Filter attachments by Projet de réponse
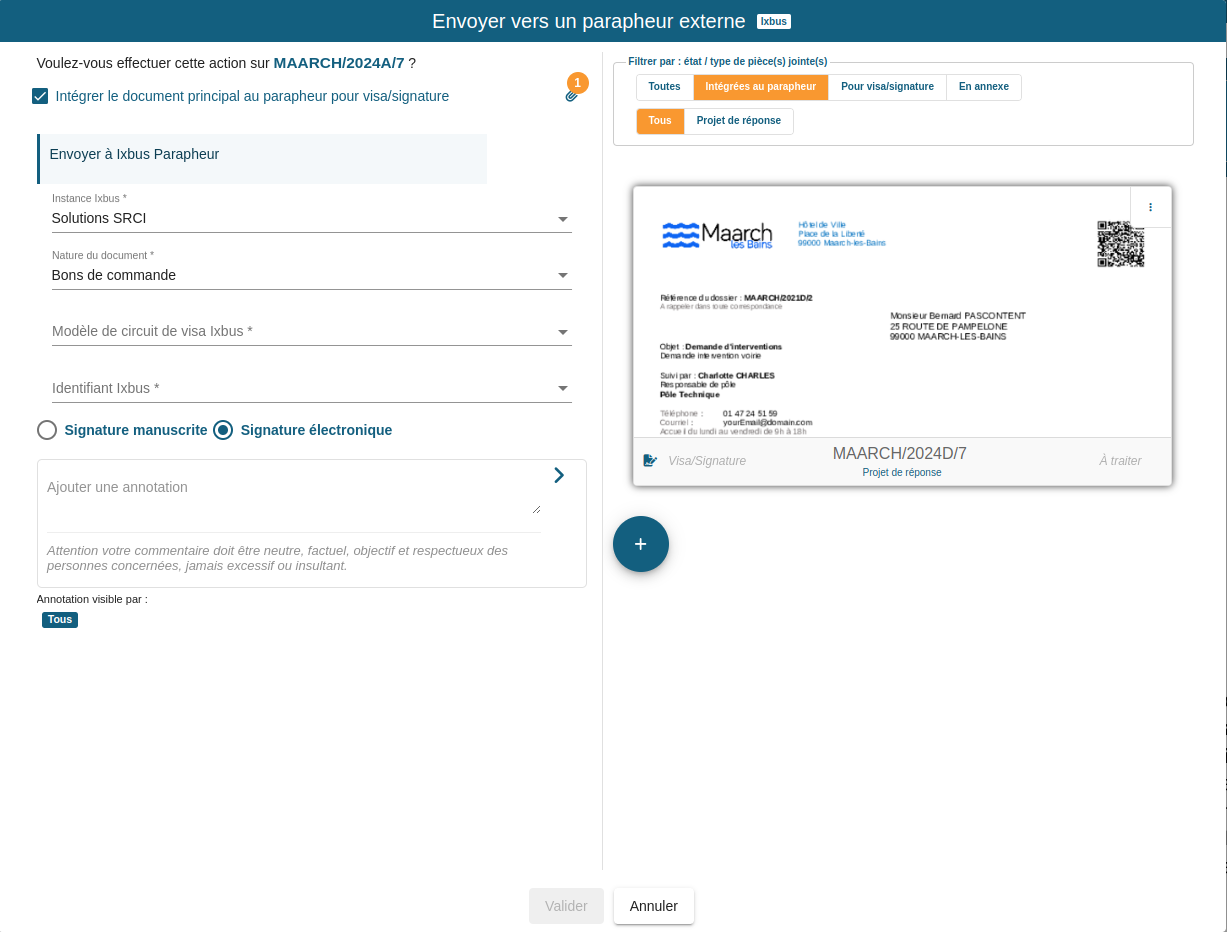 [738, 121]
